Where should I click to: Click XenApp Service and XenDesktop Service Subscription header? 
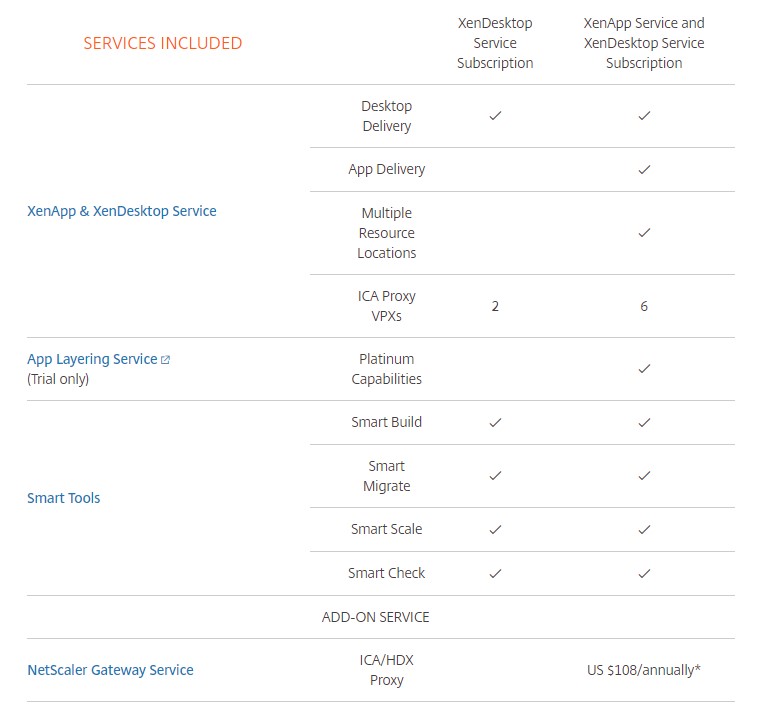644,43
